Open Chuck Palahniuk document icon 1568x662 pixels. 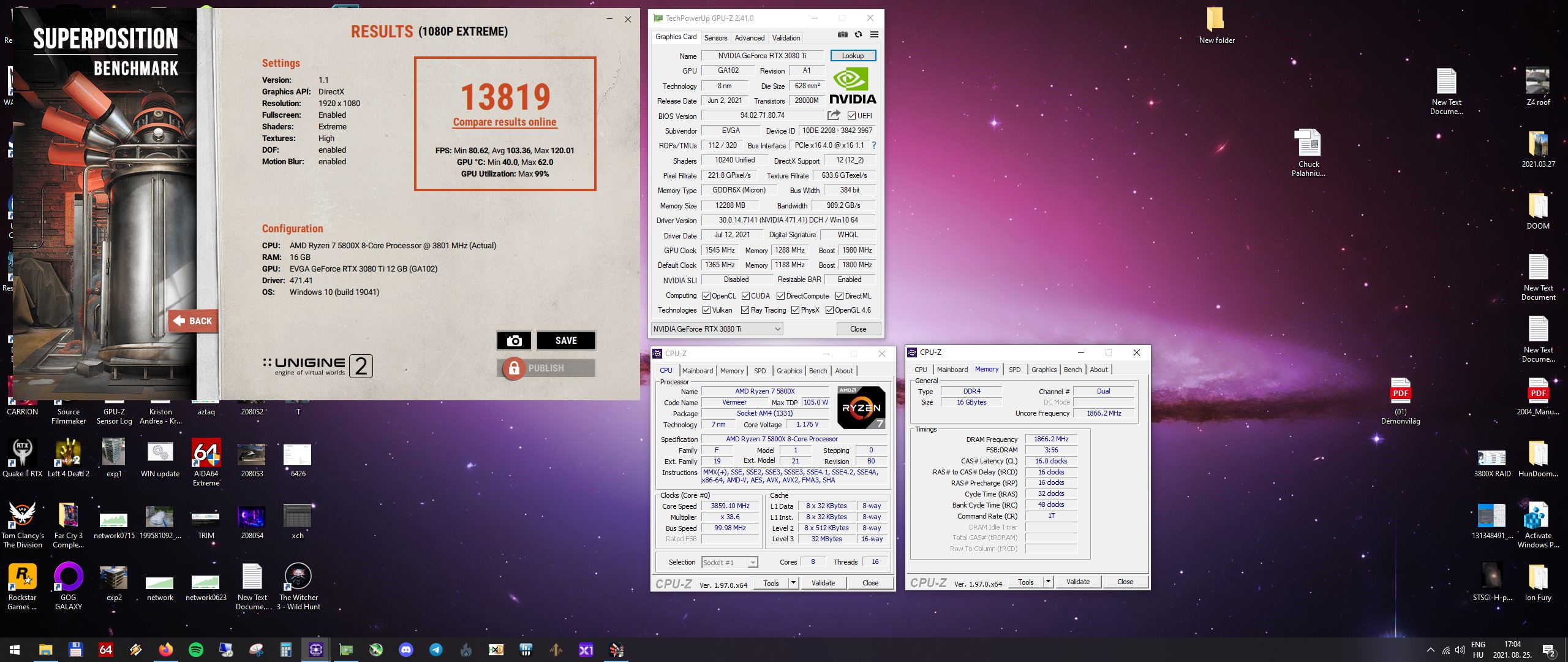point(1308,153)
